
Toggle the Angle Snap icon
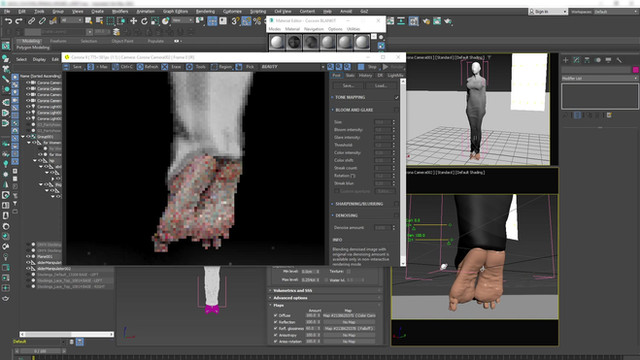[246, 21]
